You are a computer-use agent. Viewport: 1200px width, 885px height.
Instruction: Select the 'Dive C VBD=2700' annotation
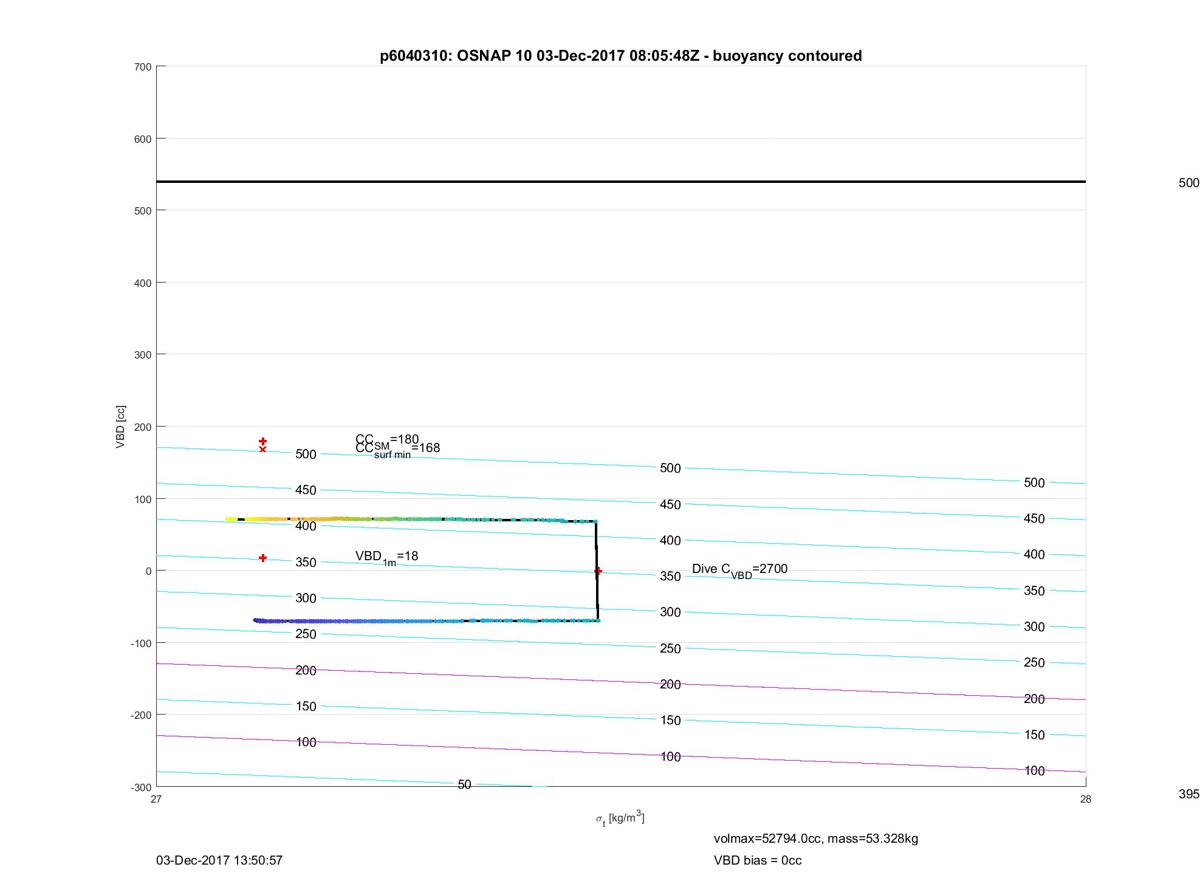(x=740, y=570)
